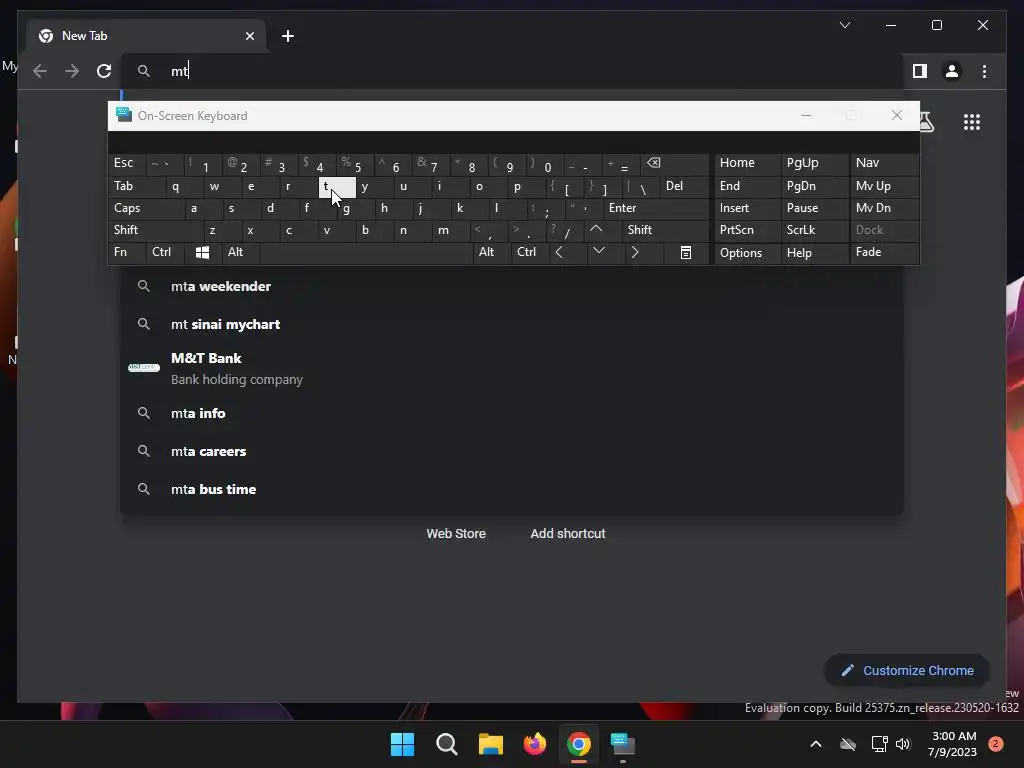Select suggestion mta careers
Screen dimensions: 1024x768
pyautogui.click(x=512, y=451)
